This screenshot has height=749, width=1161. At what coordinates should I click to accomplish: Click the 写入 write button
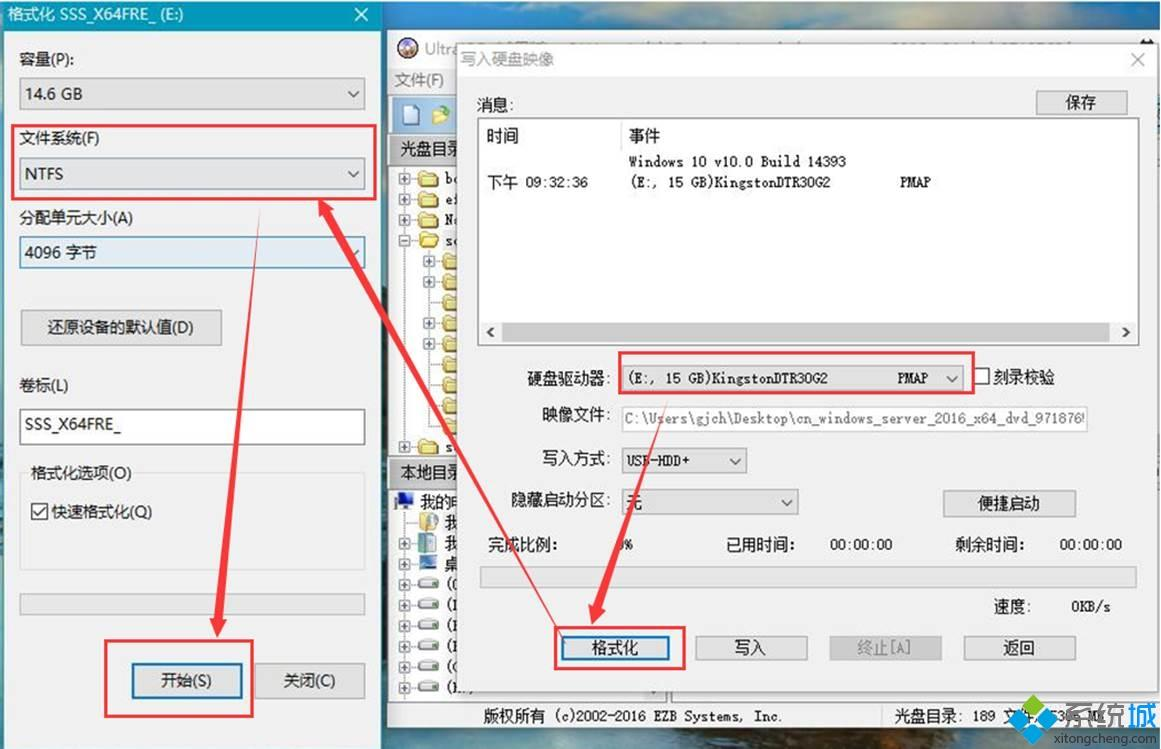tap(751, 648)
